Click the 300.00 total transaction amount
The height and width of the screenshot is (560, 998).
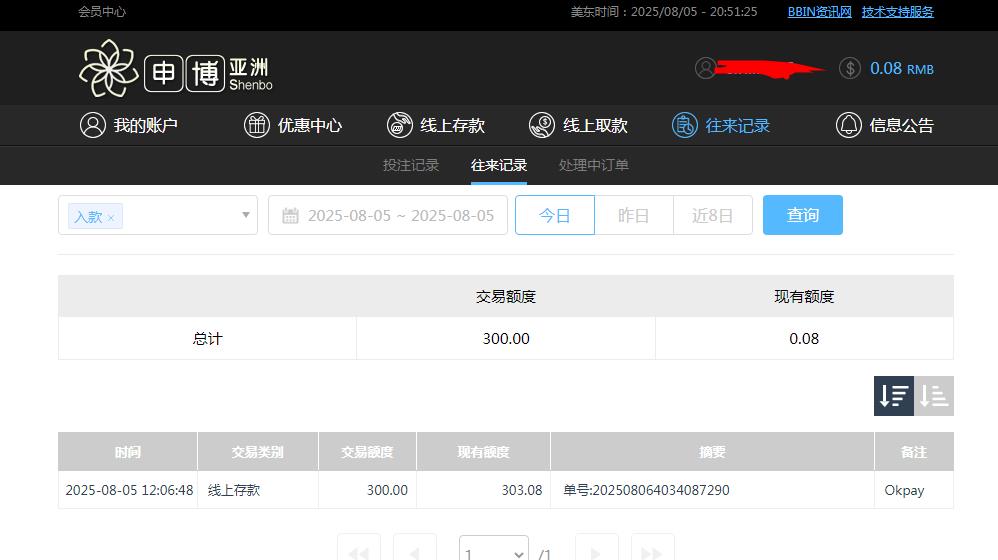click(x=506, y=339)
